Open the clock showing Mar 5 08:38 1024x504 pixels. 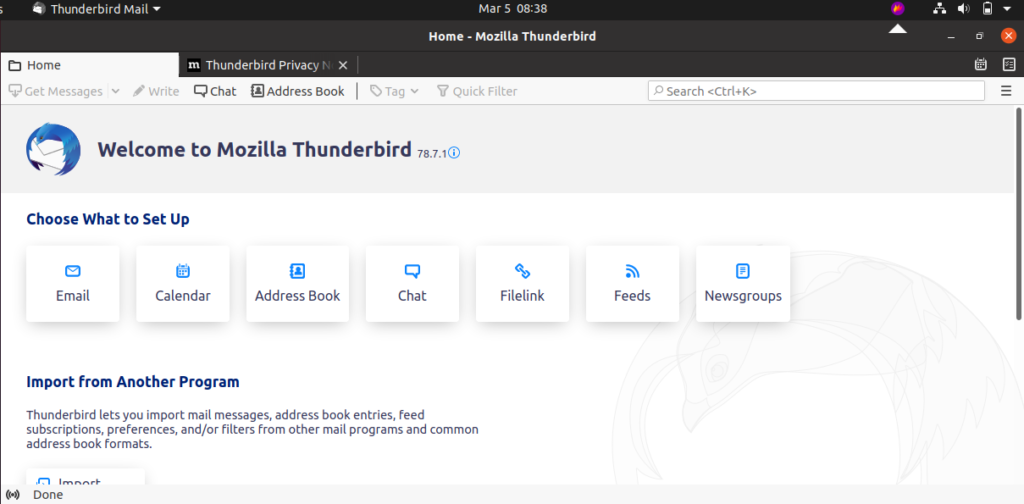(513, 9)
